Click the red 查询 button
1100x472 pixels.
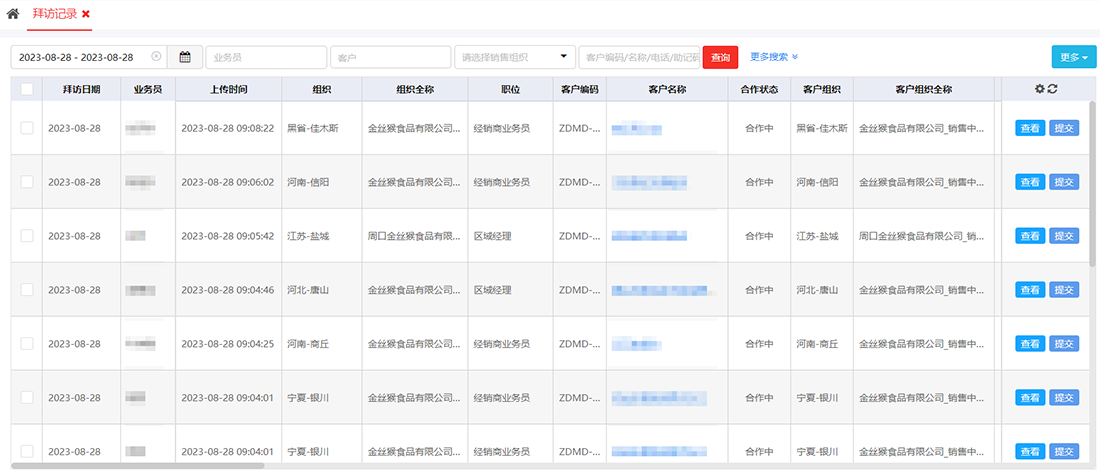point(720,57)
